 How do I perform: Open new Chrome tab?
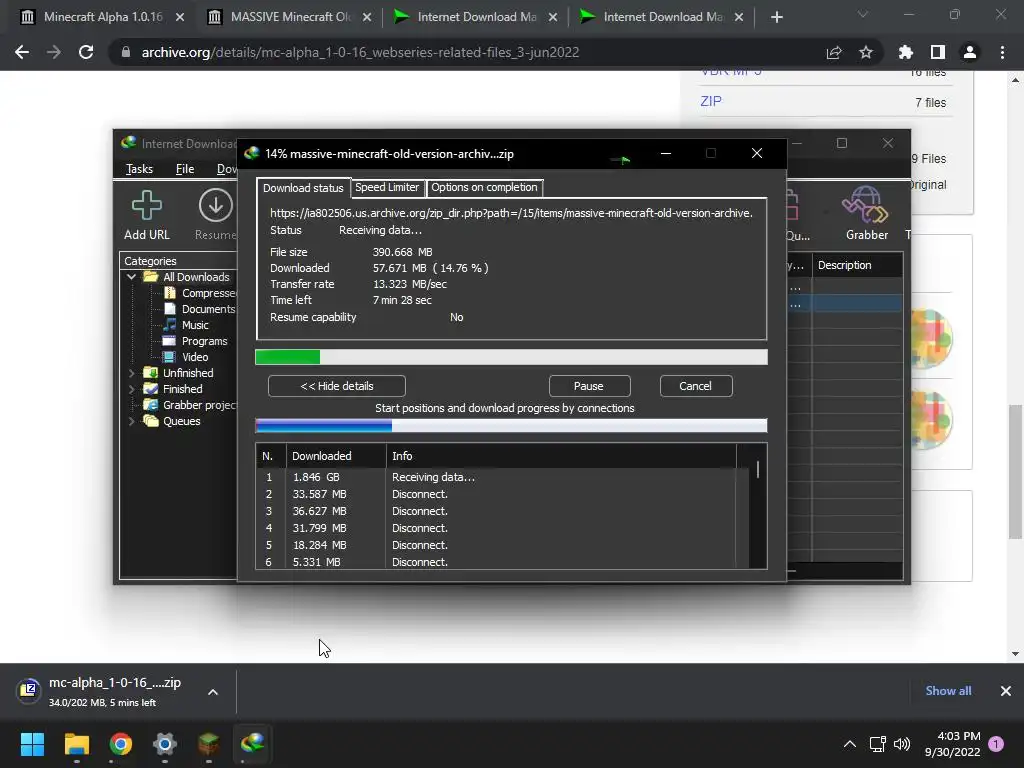click(776, 17)
